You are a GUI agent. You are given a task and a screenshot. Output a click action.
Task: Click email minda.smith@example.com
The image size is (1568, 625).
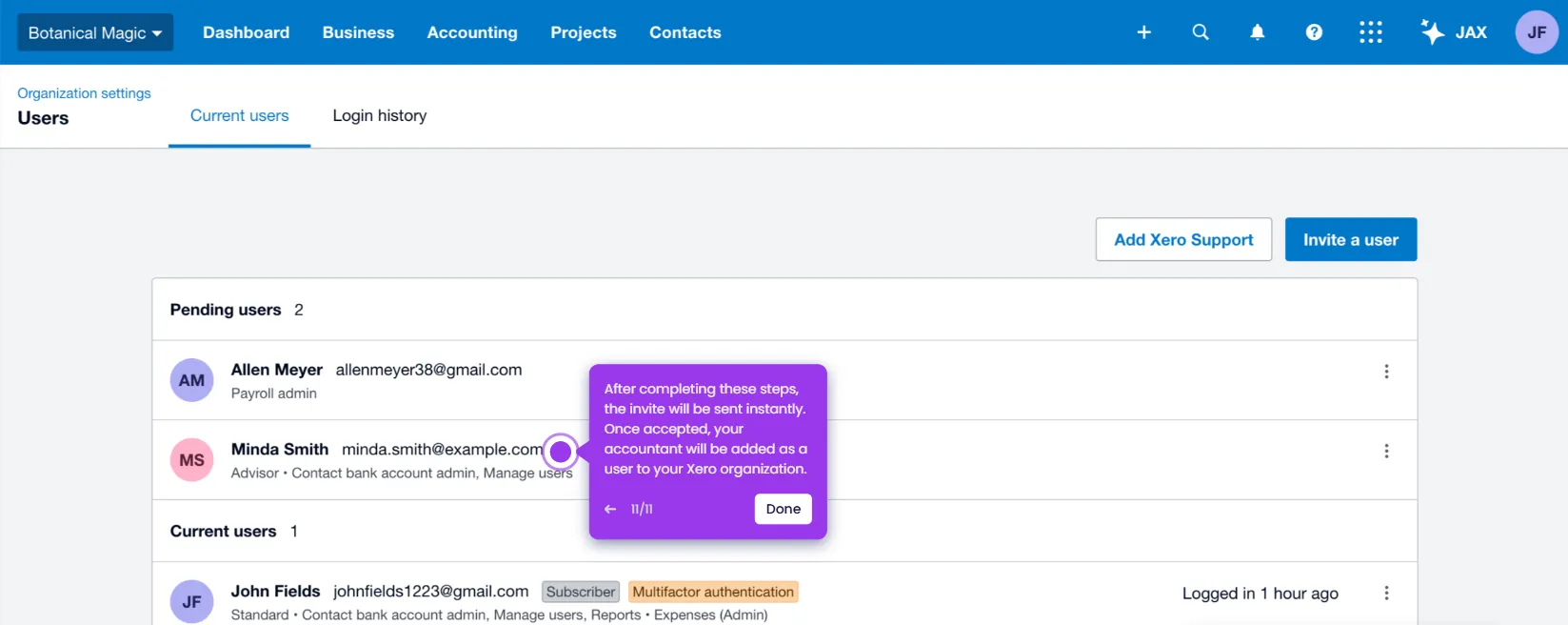pos(443,449)
